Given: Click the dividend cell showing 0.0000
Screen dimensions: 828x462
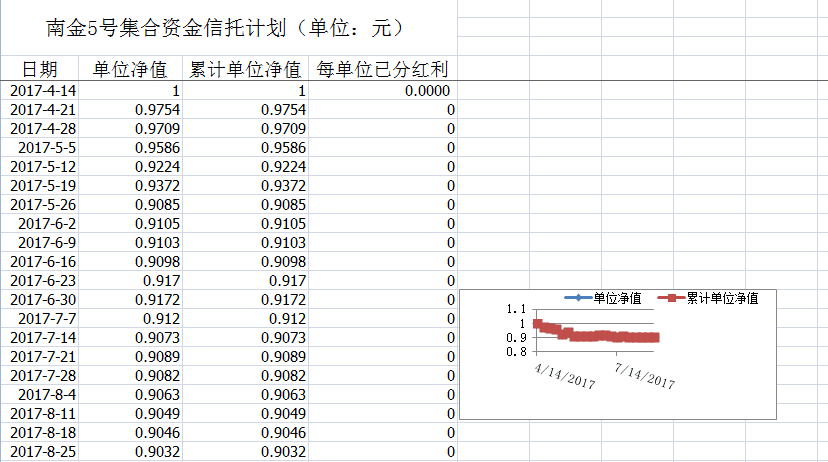Looking at the screenshot, I should point(427,91).
